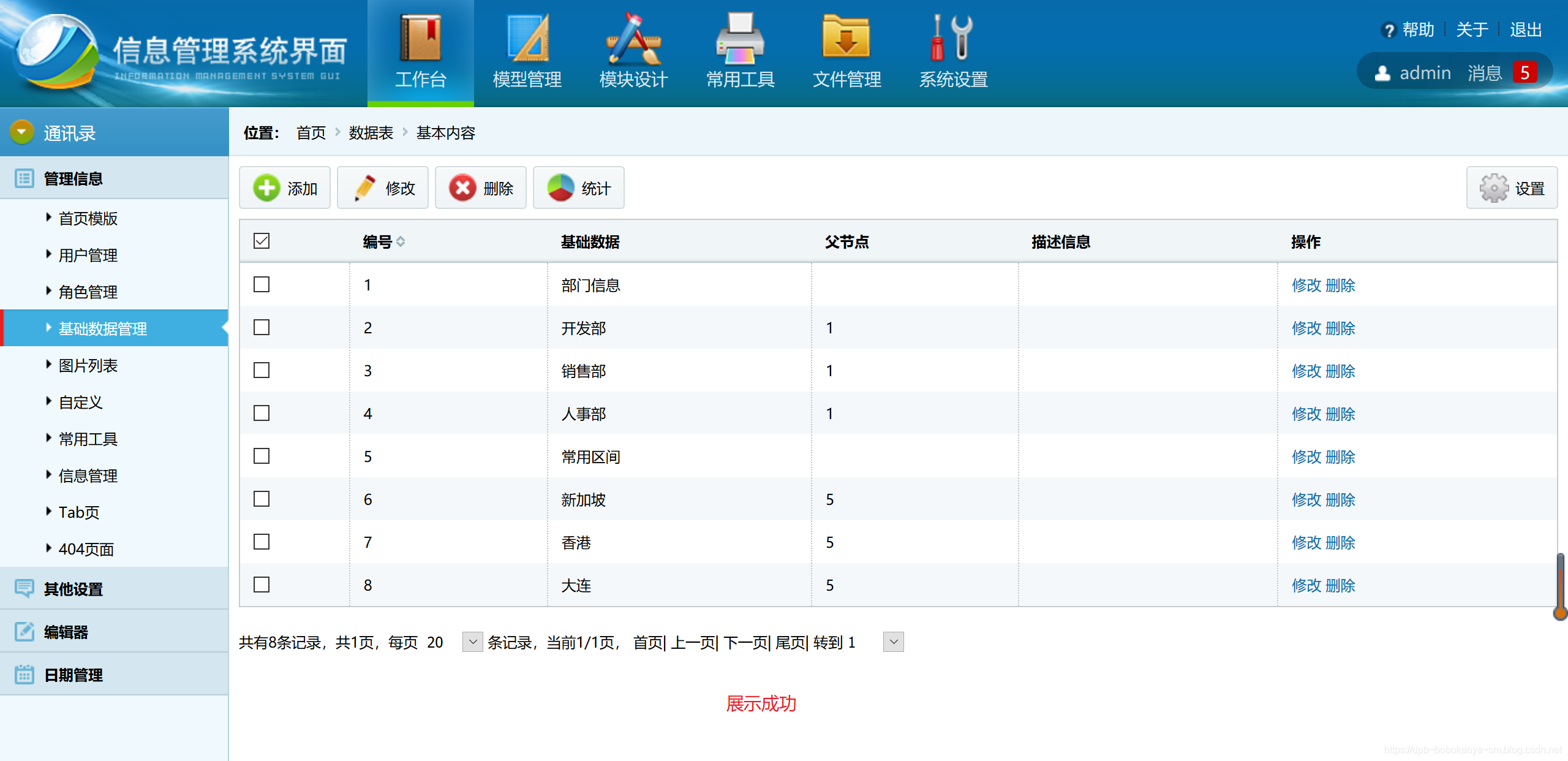Click 退出 link at top right
The image size is (1568, 761).
coord(1525,29)
